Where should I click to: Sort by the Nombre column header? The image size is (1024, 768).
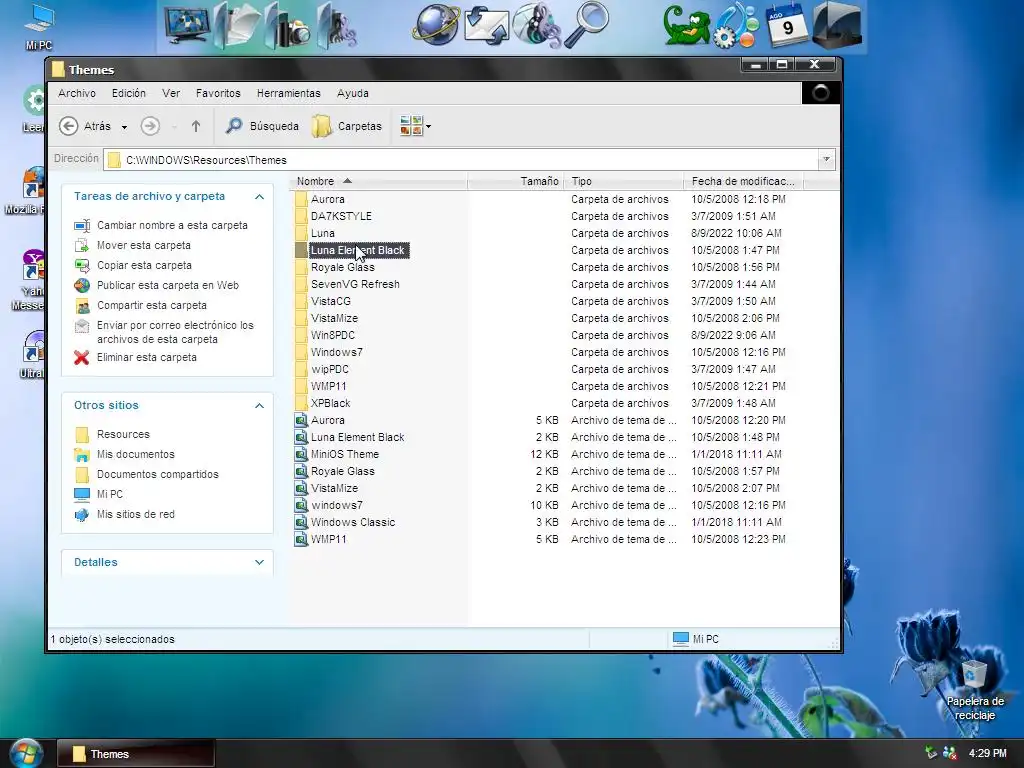[379, 181]
